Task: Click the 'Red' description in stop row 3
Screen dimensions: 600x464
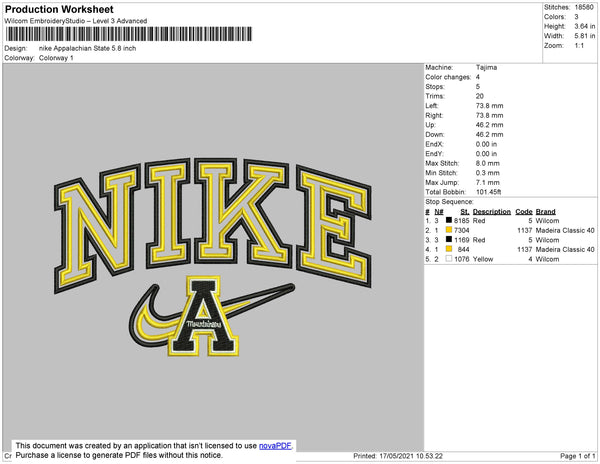Action: 479,240
